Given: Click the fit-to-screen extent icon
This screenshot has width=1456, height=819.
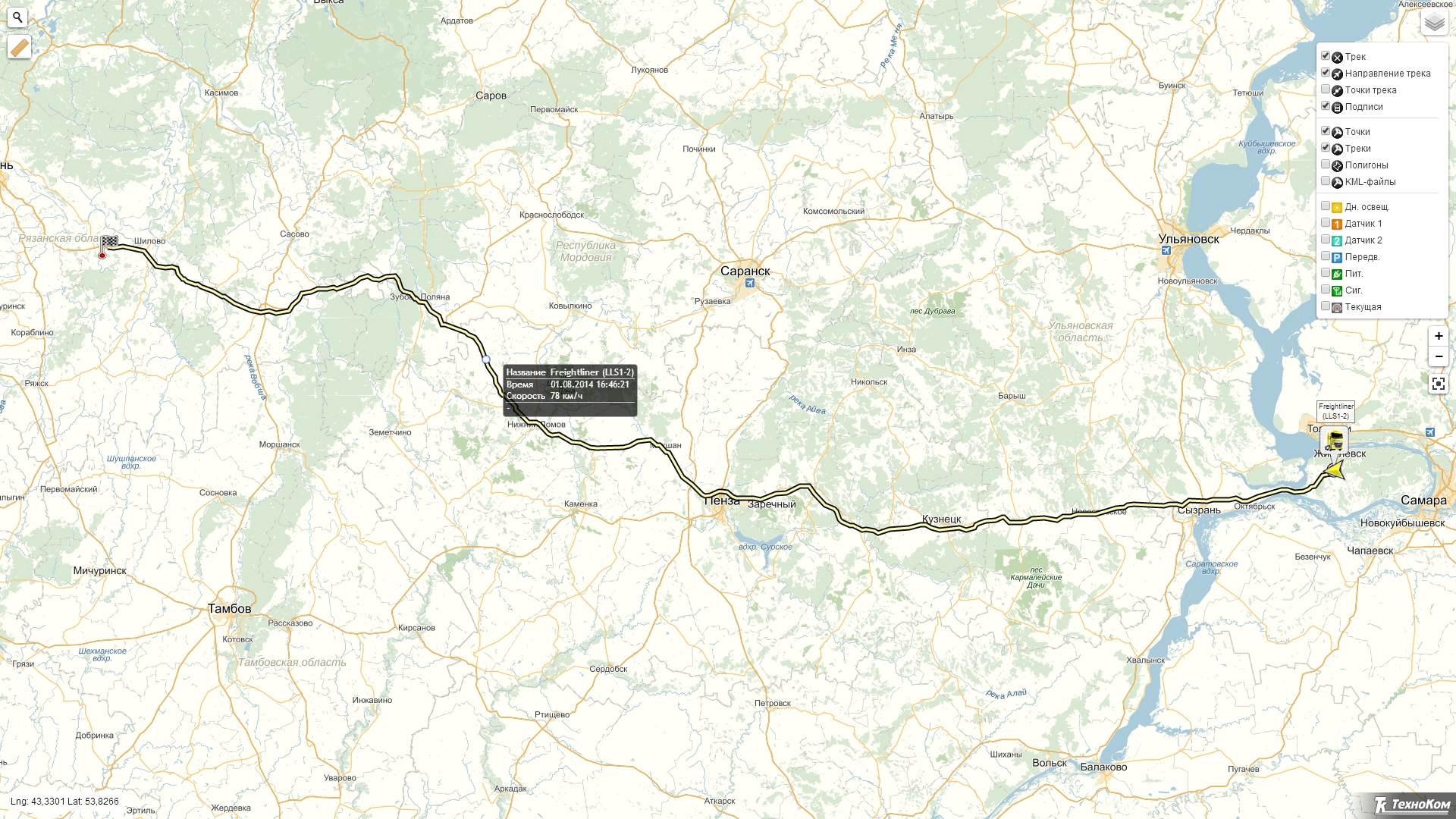Looking at the screenshot, I should [1438, 384].
